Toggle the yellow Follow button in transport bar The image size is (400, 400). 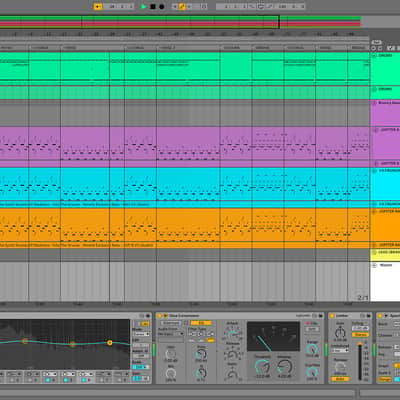pyautogui.click(x=98, y=6)
